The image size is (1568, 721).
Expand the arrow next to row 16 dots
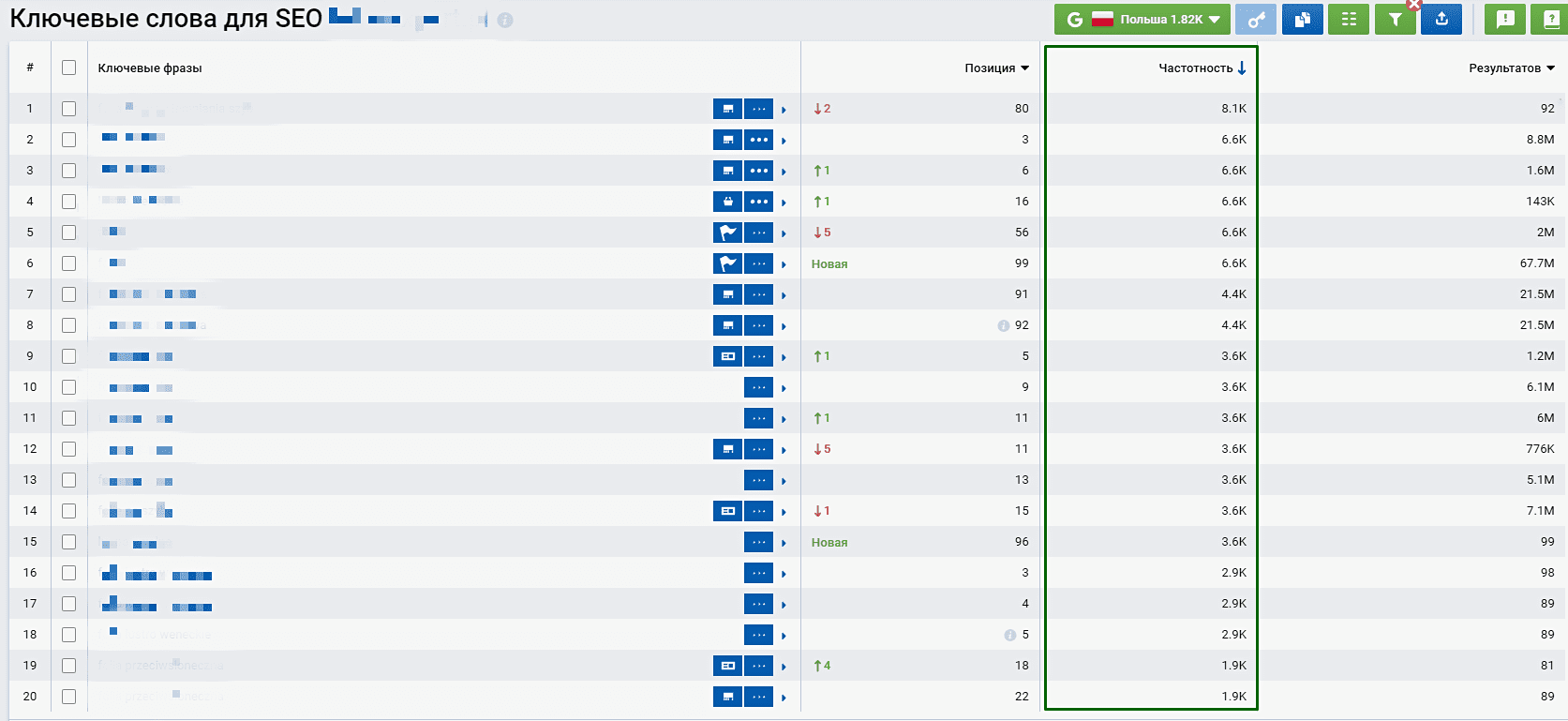pyautogui.click(x=784, y=574)
